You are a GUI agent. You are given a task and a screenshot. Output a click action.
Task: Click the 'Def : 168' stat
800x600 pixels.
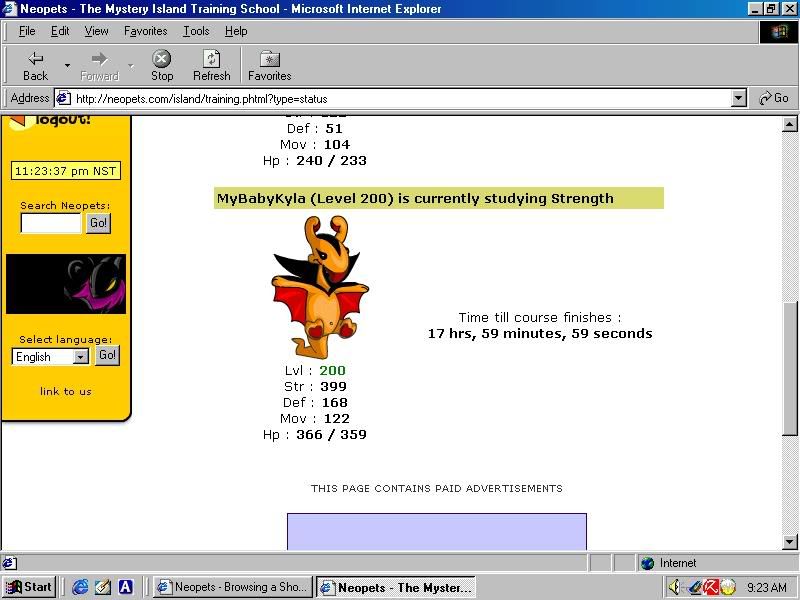[315, 403]
